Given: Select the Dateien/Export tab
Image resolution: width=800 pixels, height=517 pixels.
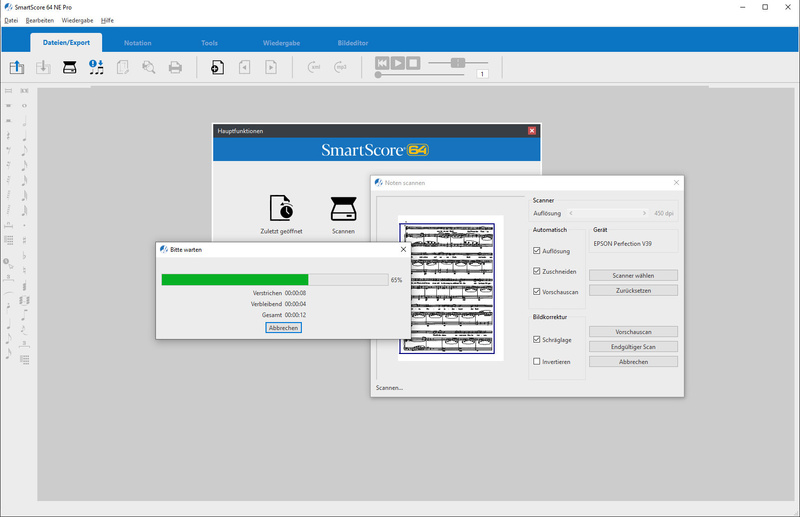Looking at the screenshot, I should click(66, 43).
